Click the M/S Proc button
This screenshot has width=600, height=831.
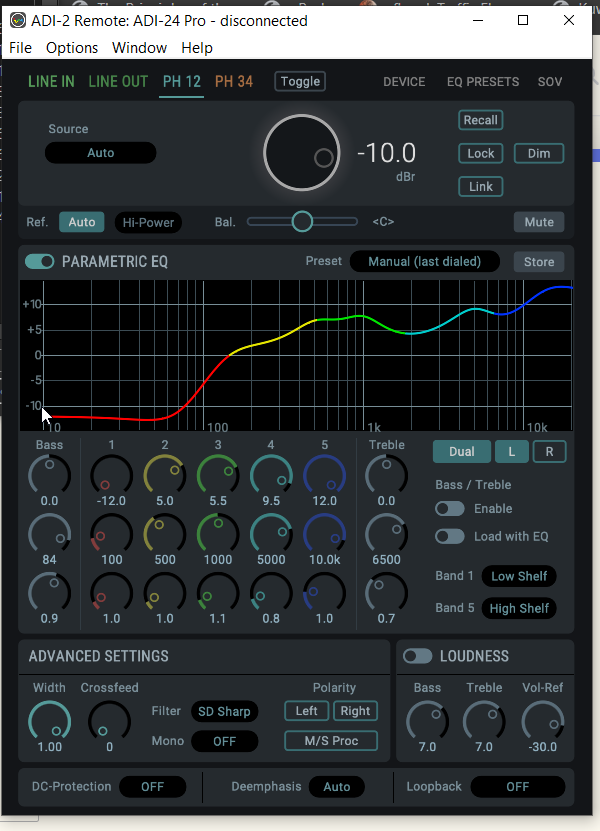coord(331,741)
